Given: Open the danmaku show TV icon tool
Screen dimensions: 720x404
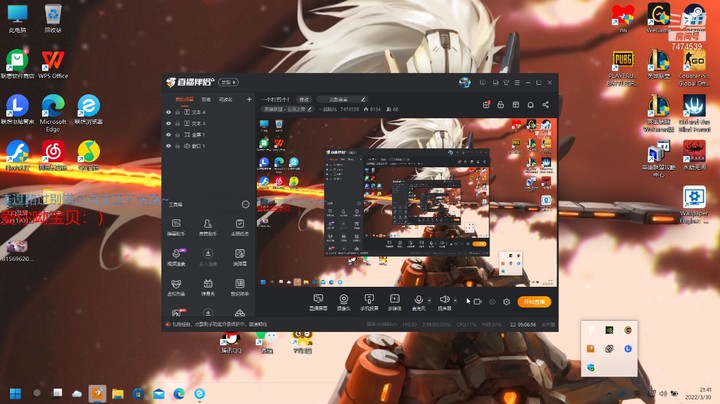Looking at the screenshot, I should point(208,287).
